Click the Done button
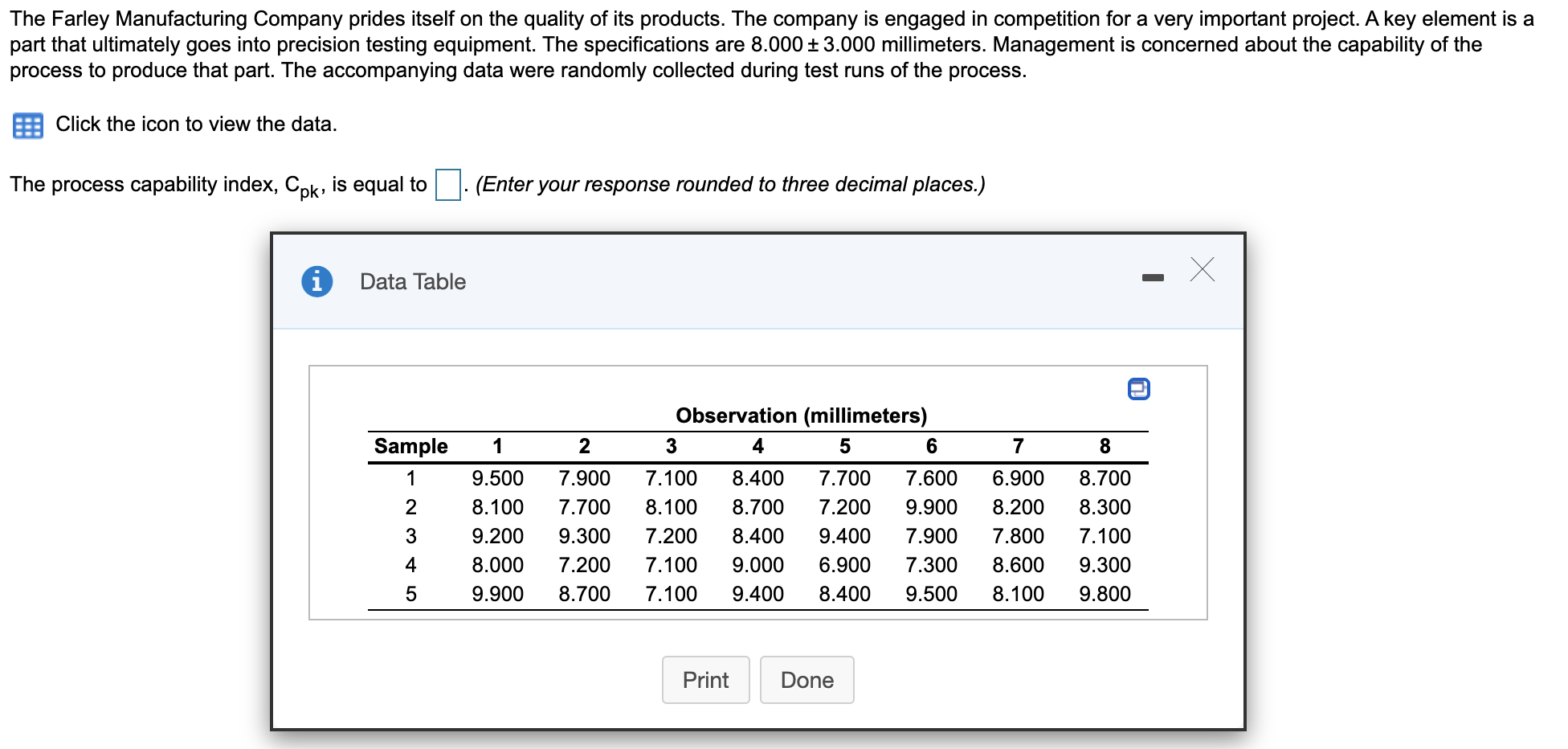 point(806,680)
